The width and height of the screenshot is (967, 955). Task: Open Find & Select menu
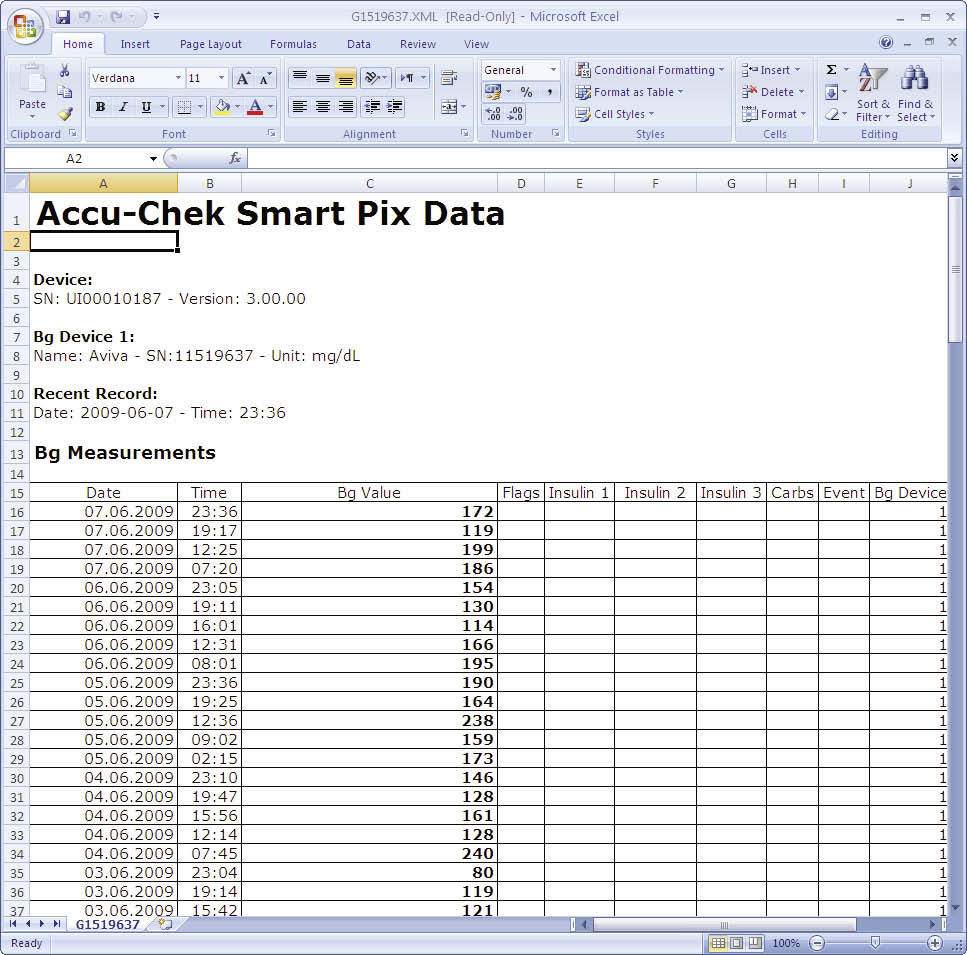click(x=915, y=93)
